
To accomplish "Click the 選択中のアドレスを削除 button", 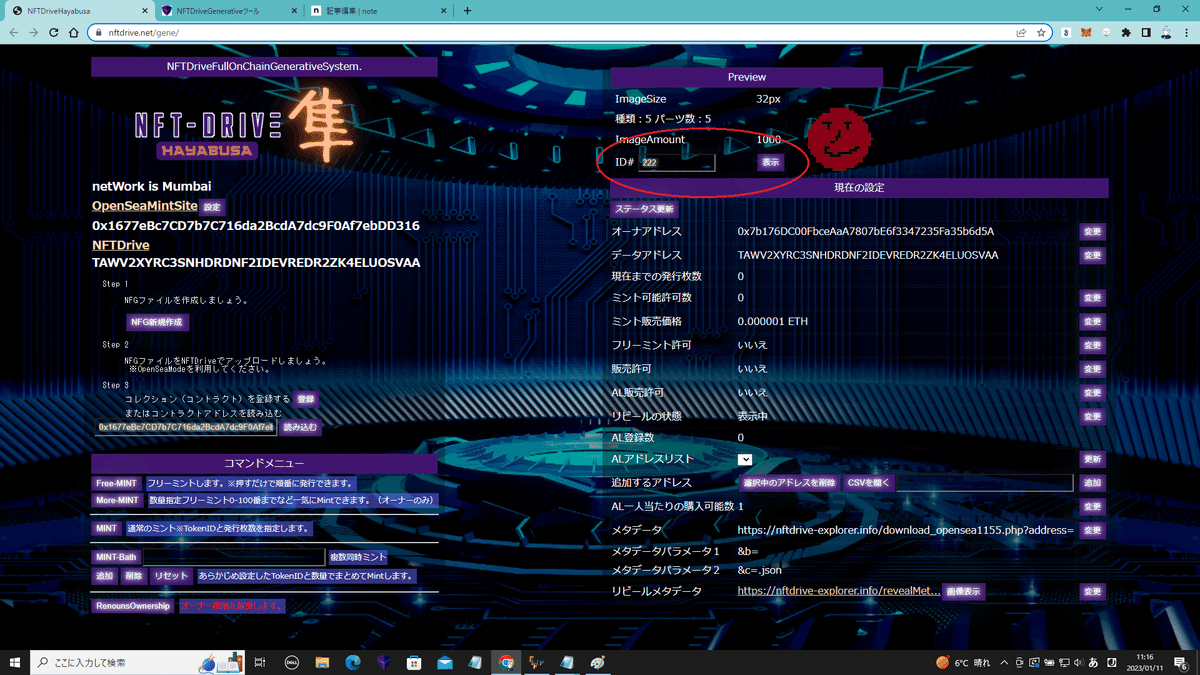I will click(x=790, y=483).
